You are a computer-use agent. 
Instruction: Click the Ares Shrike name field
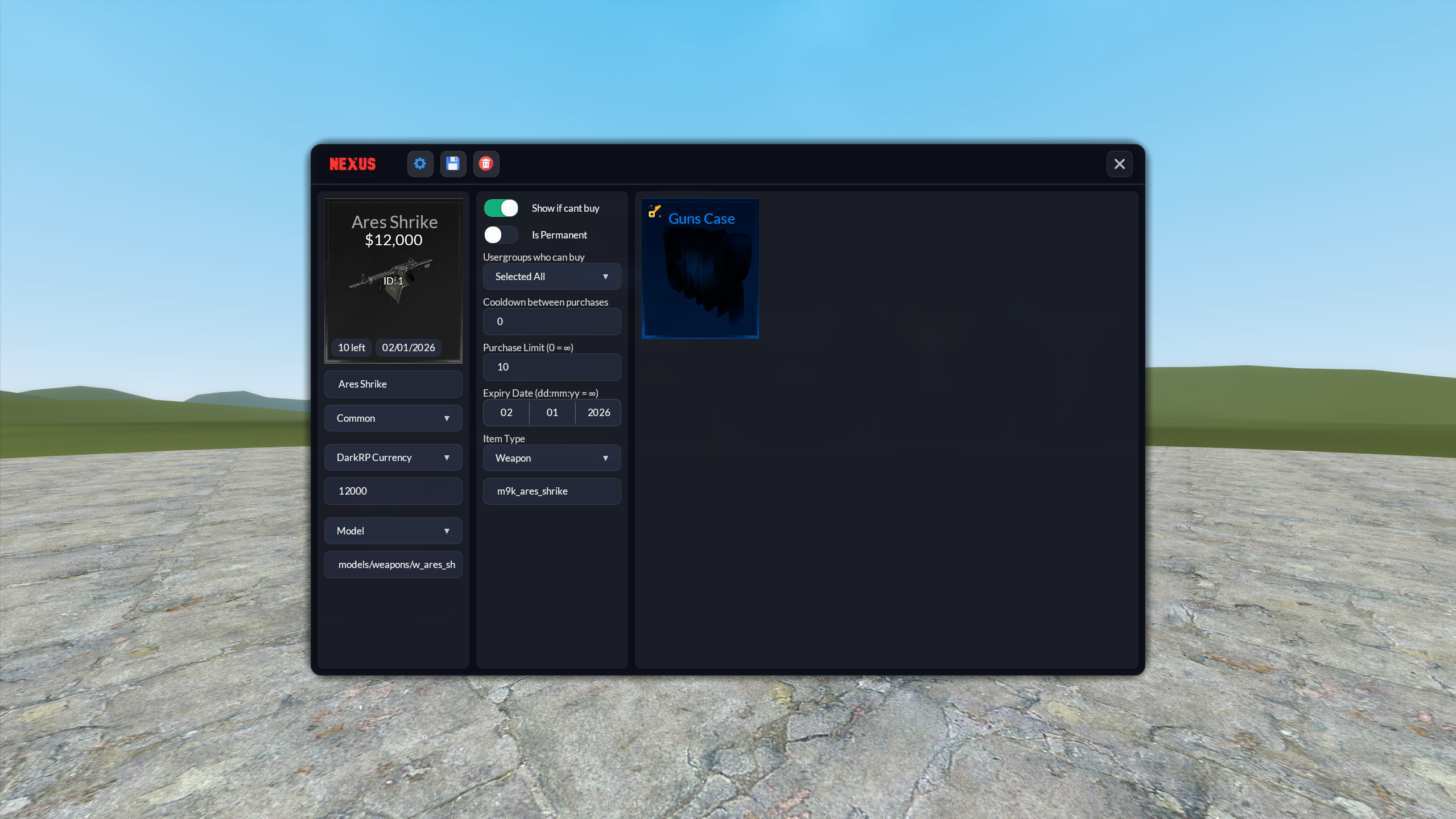pyautogui.click(x=393, y=384)
